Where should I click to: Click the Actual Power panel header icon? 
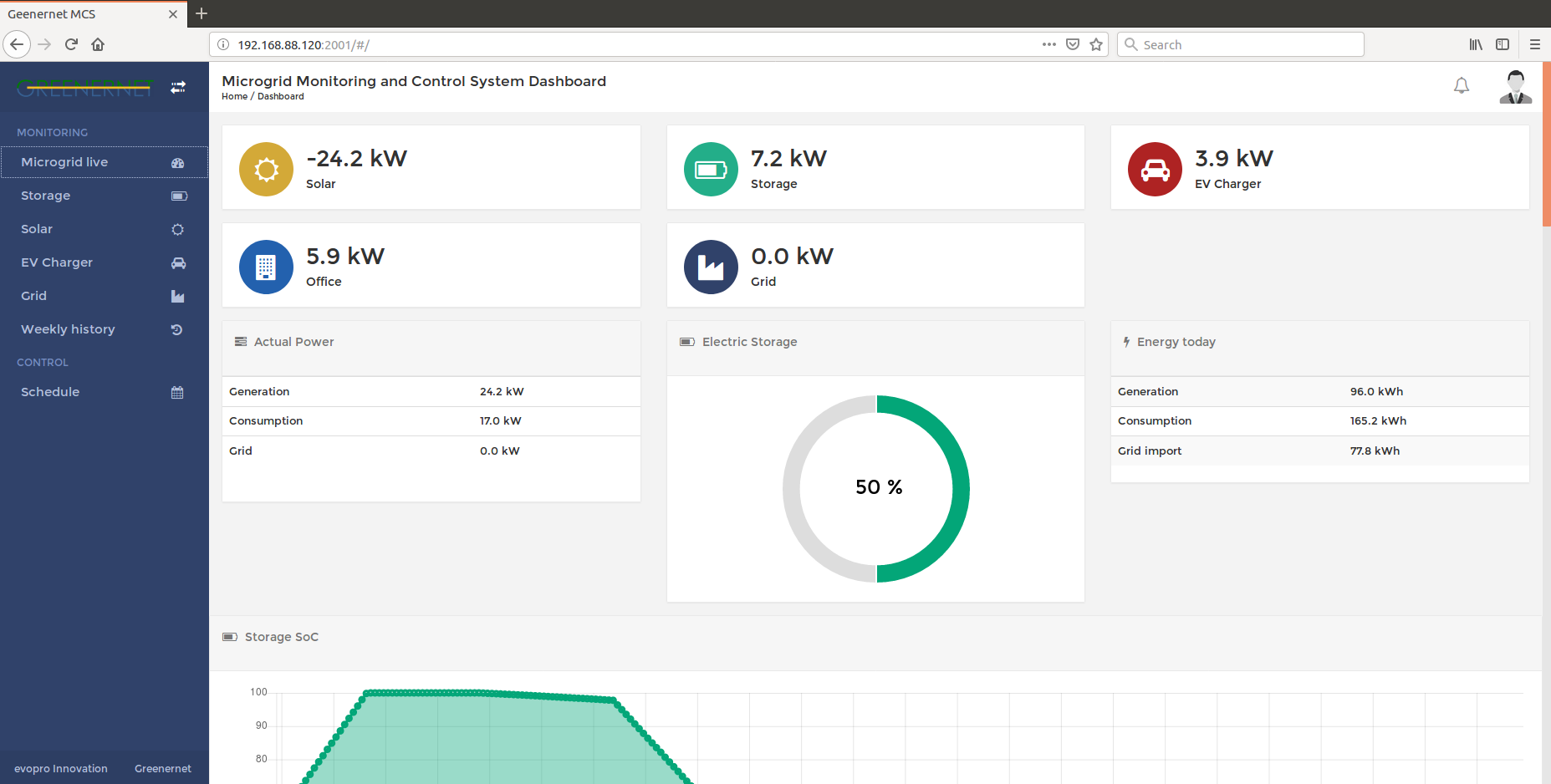coord(241,342)
